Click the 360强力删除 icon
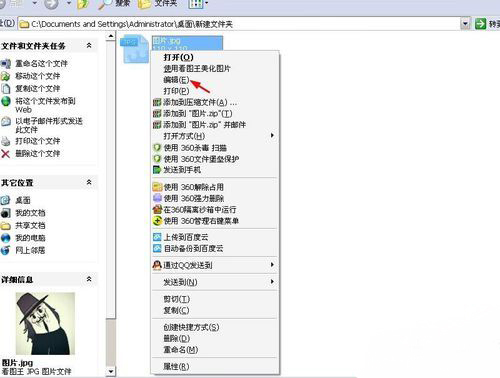The image size is (500, 378). 157,198
